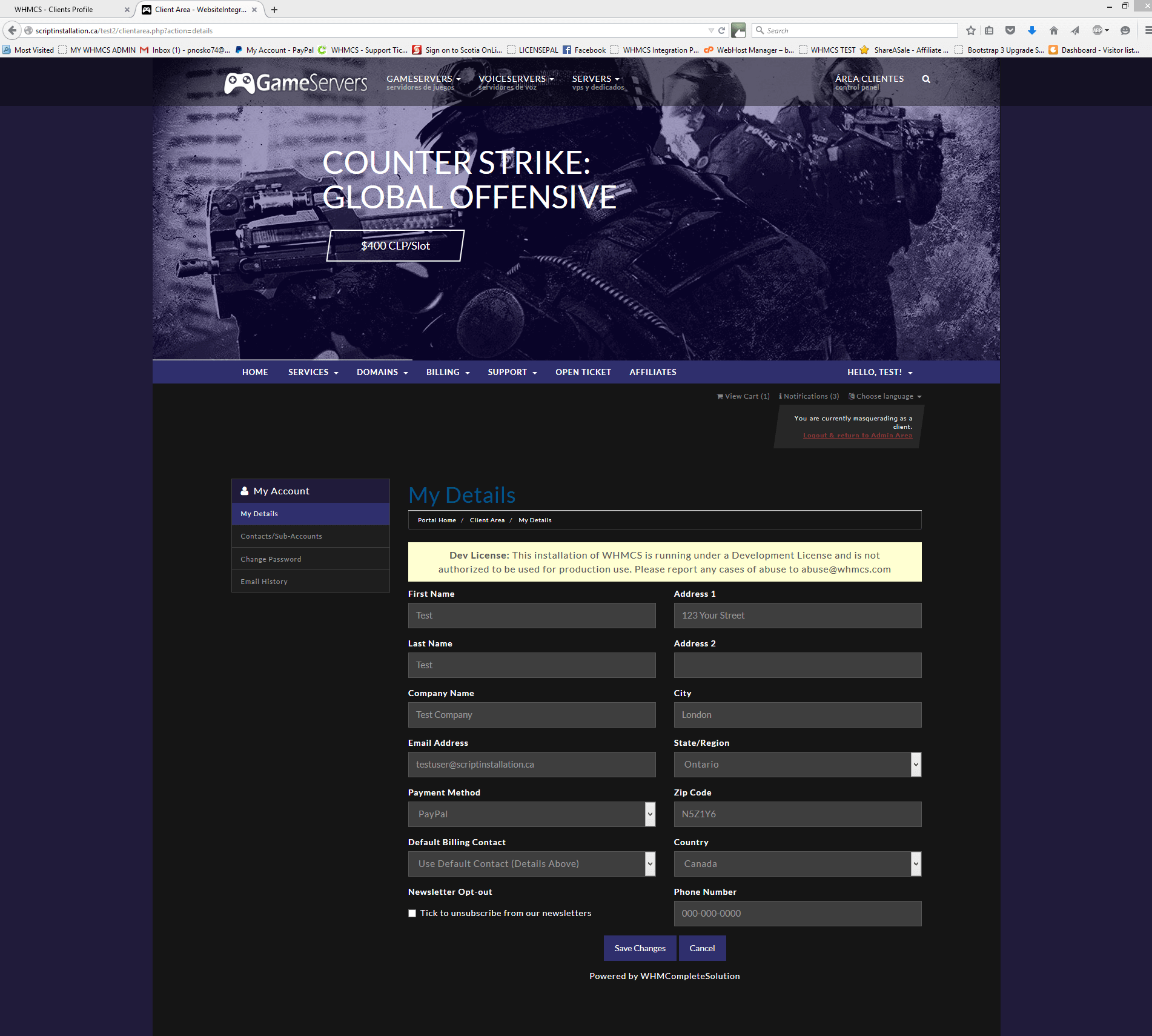Tick the newsletter unsubscribe checkbox
Viewport: 1152px width, 1036px height.
(412, 913)
